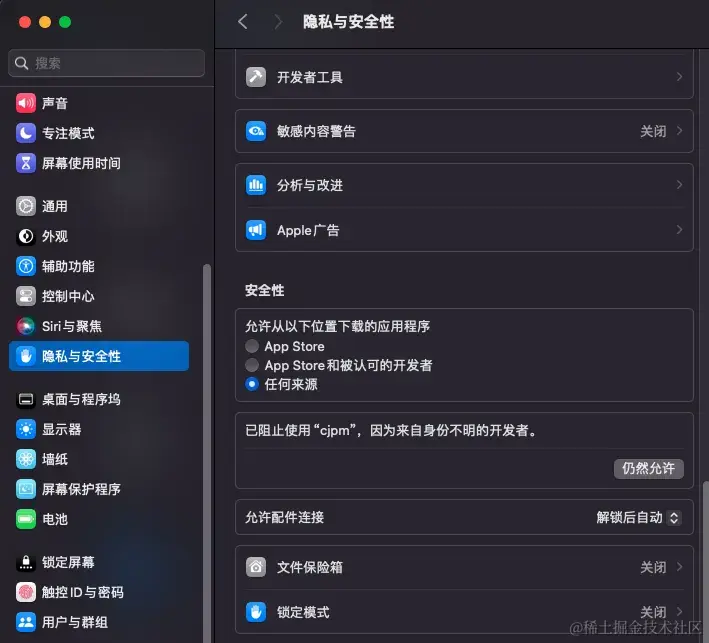Screen dimensions: 709x643
Task: Click the 关闭 value beside 文件保险箱
Action: (653, 567)
